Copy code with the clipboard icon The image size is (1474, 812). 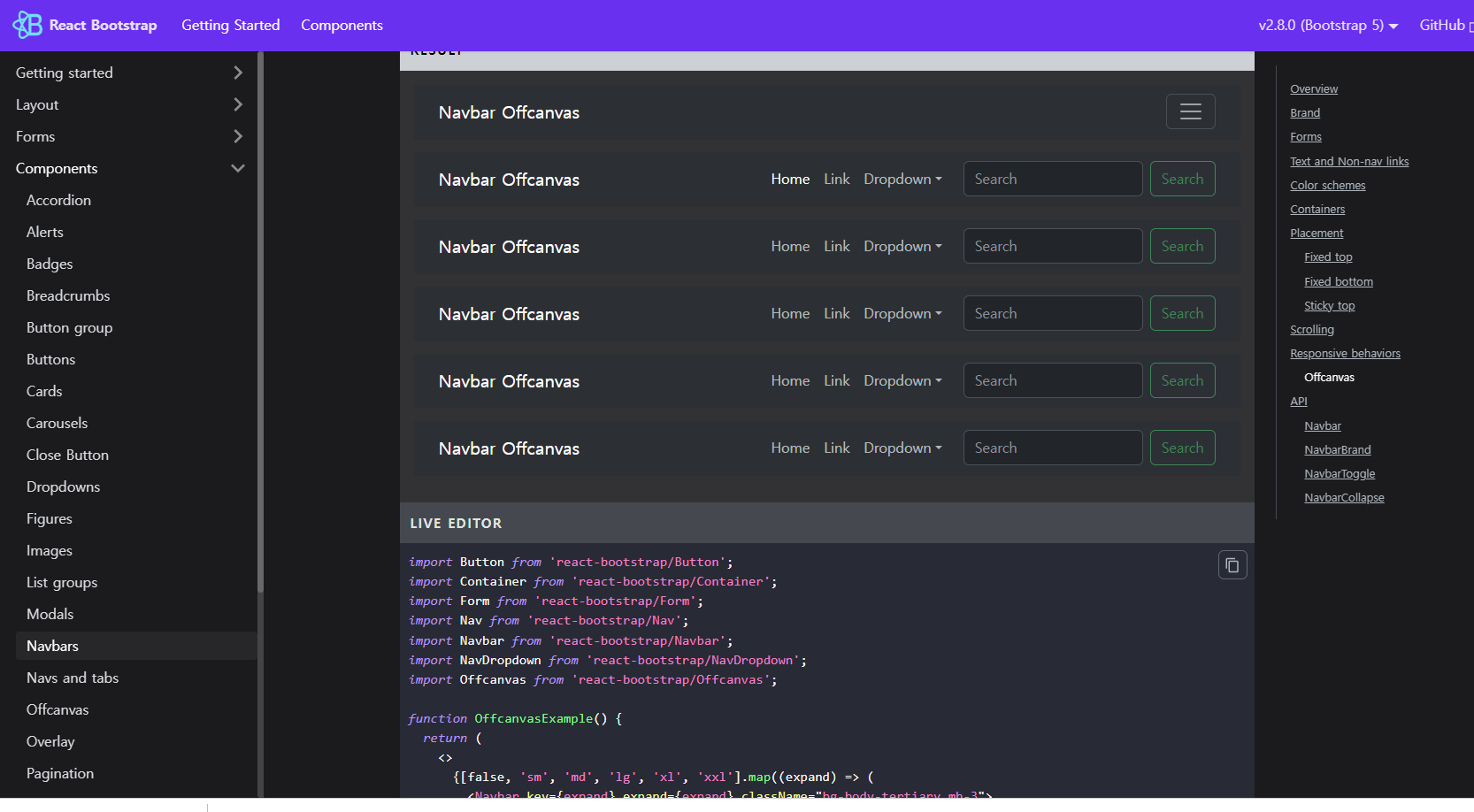click(1232, 565)
